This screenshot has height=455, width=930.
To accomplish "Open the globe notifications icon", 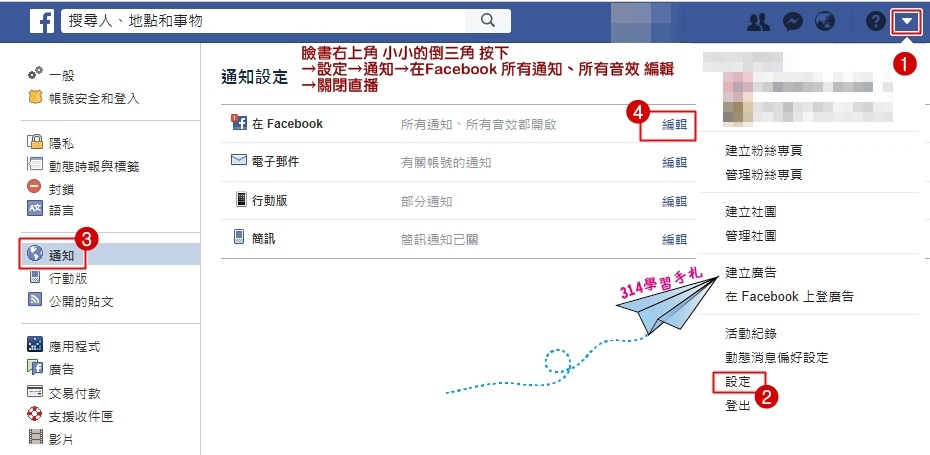I will [x=825, y=22].
